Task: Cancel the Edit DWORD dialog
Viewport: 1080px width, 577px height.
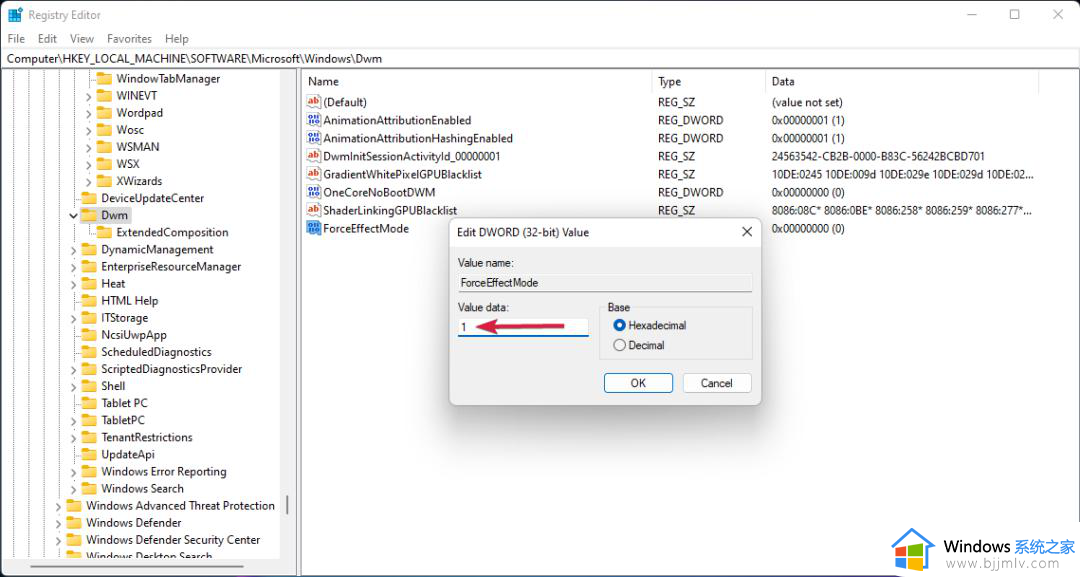Action: click(716, 383)
